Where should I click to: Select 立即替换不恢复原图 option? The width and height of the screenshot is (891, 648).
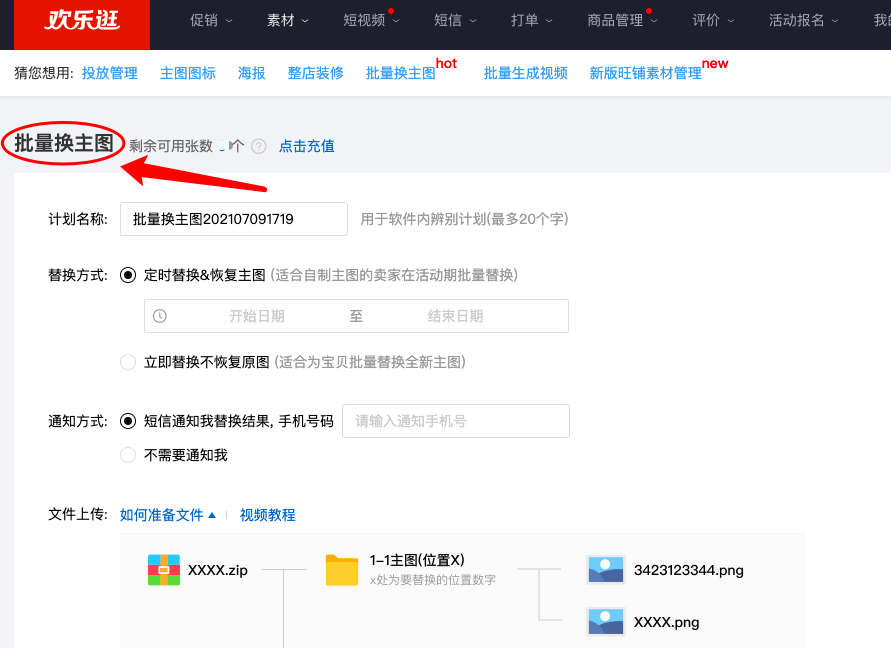(x=128, y=362)
